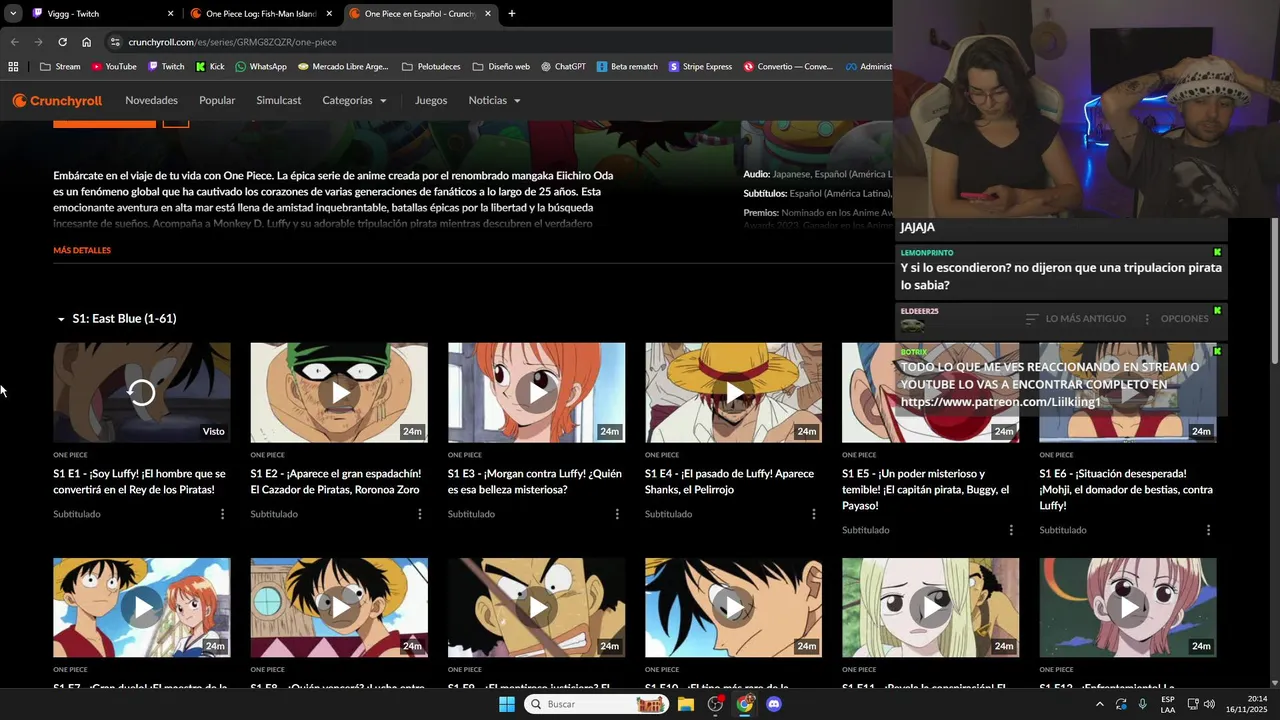Open the season selector S1: East Blue
The width and height of the screenshot is (1280, 720).
tap(116, 318)
